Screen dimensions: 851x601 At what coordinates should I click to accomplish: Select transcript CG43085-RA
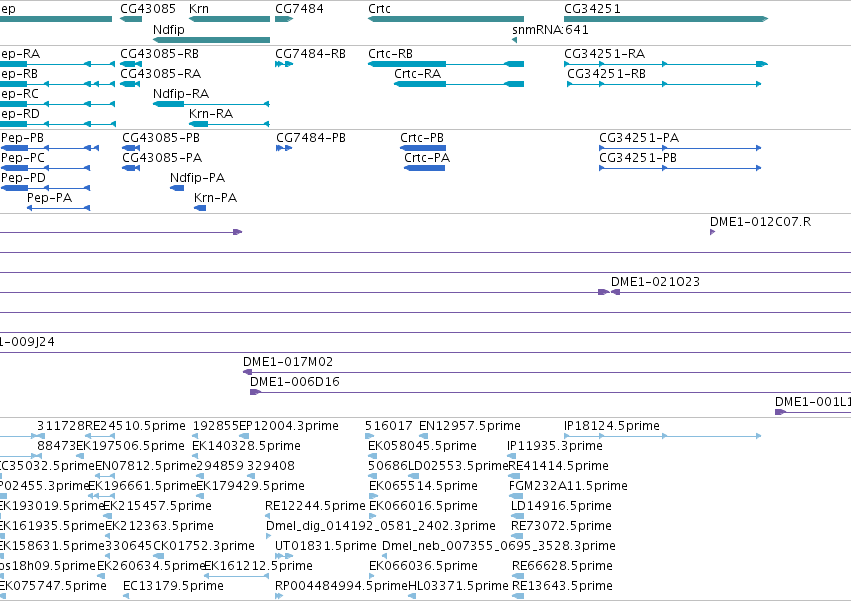[161, 73]
